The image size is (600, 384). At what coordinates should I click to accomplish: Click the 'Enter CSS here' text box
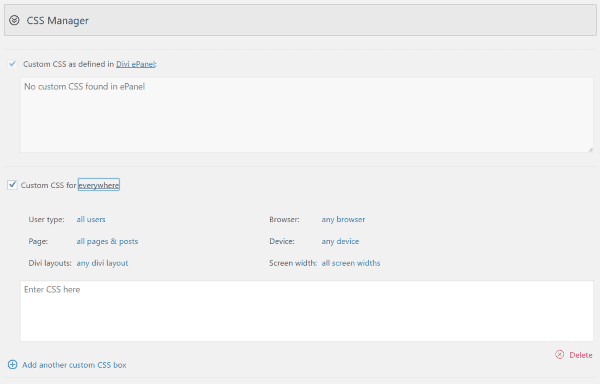307,311
